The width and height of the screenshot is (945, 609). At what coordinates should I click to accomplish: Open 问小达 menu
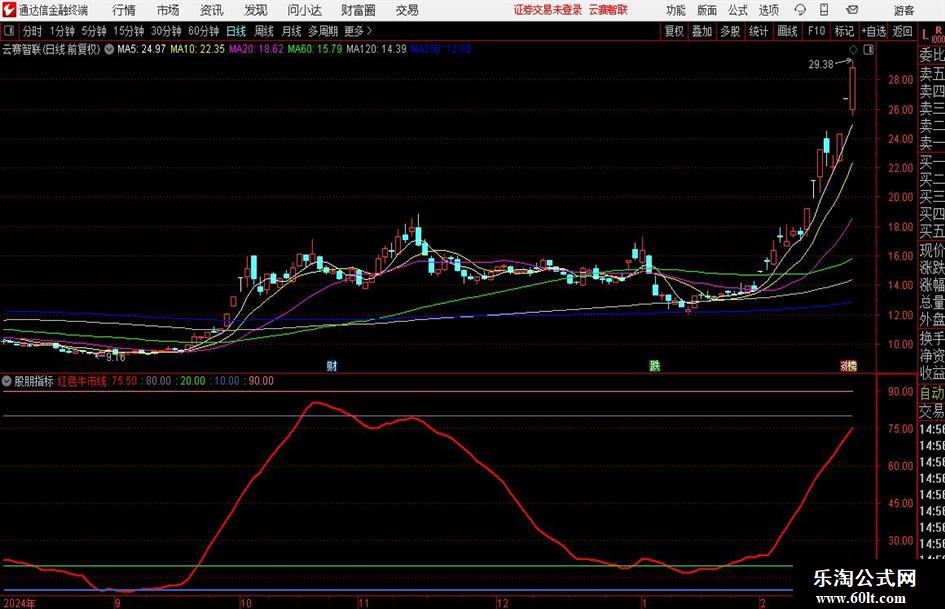(304, 10)
